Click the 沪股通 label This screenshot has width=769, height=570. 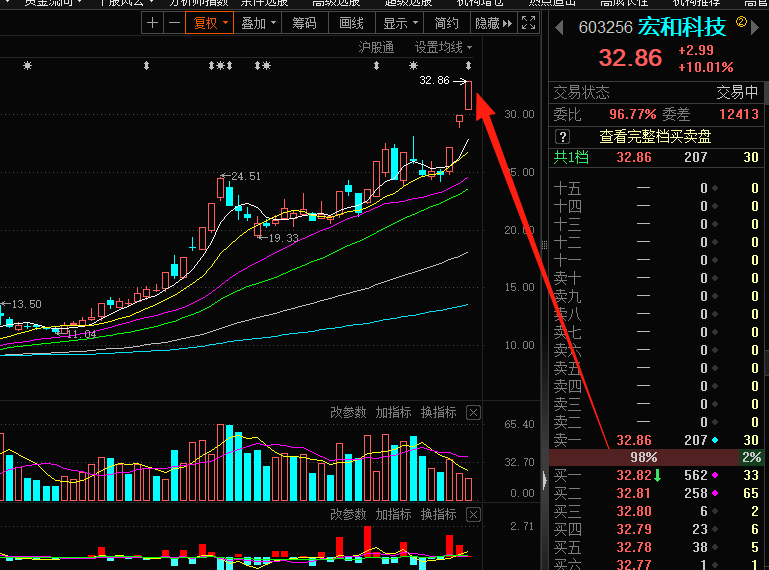pyautogui.click(x=376, y=47)
